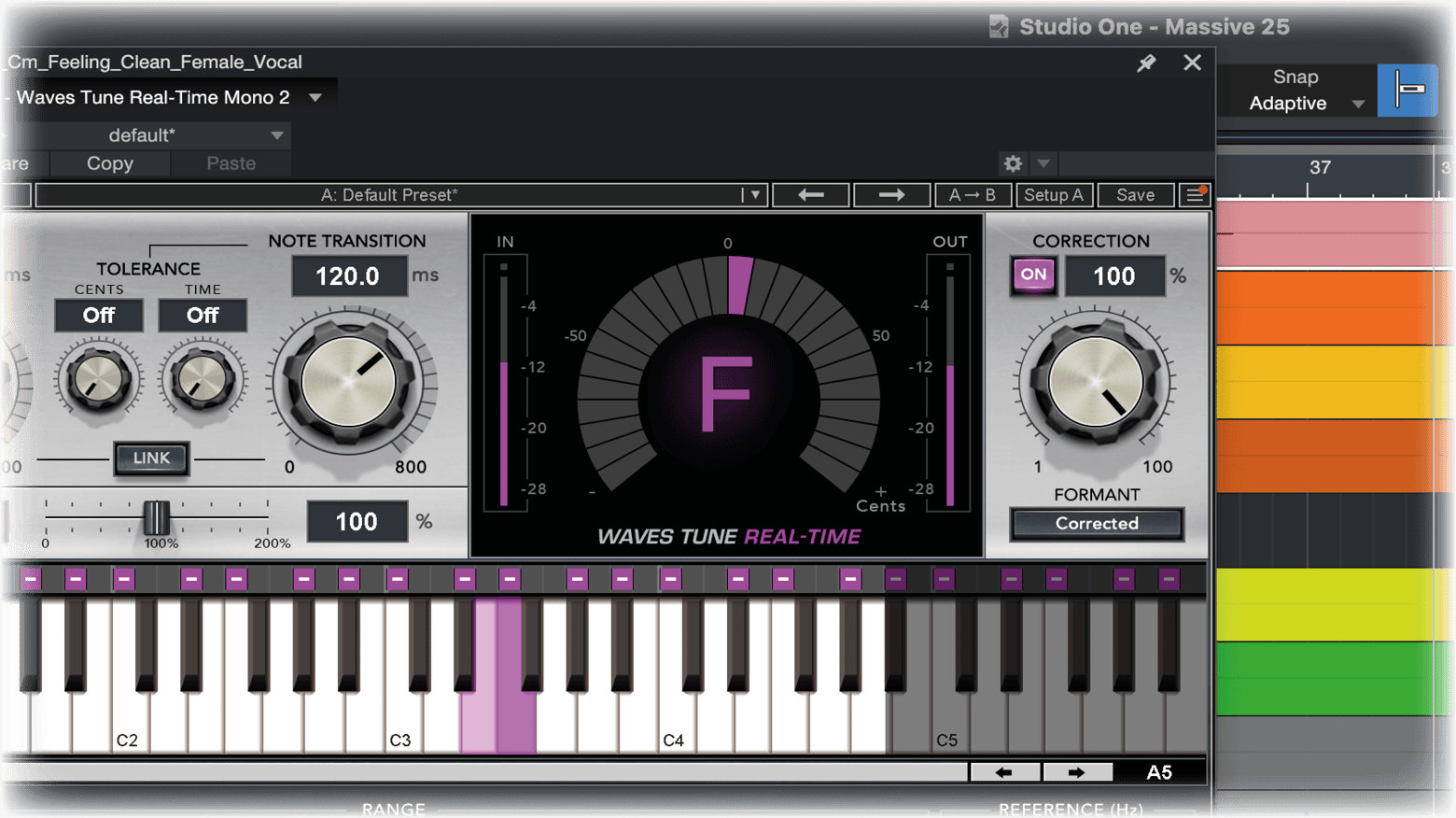
Task: Click the Paste button
Action: pyautogui.click(x=231, y=163)
